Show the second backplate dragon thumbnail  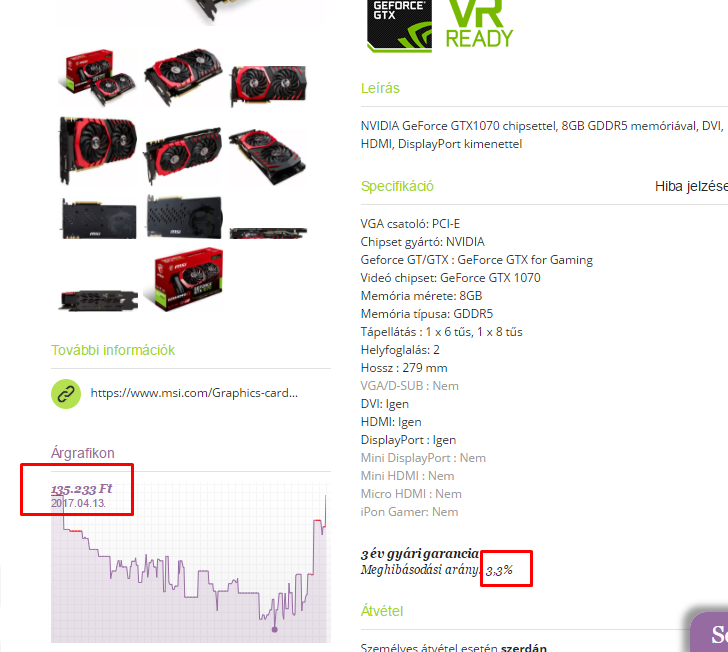click(185, 217)
